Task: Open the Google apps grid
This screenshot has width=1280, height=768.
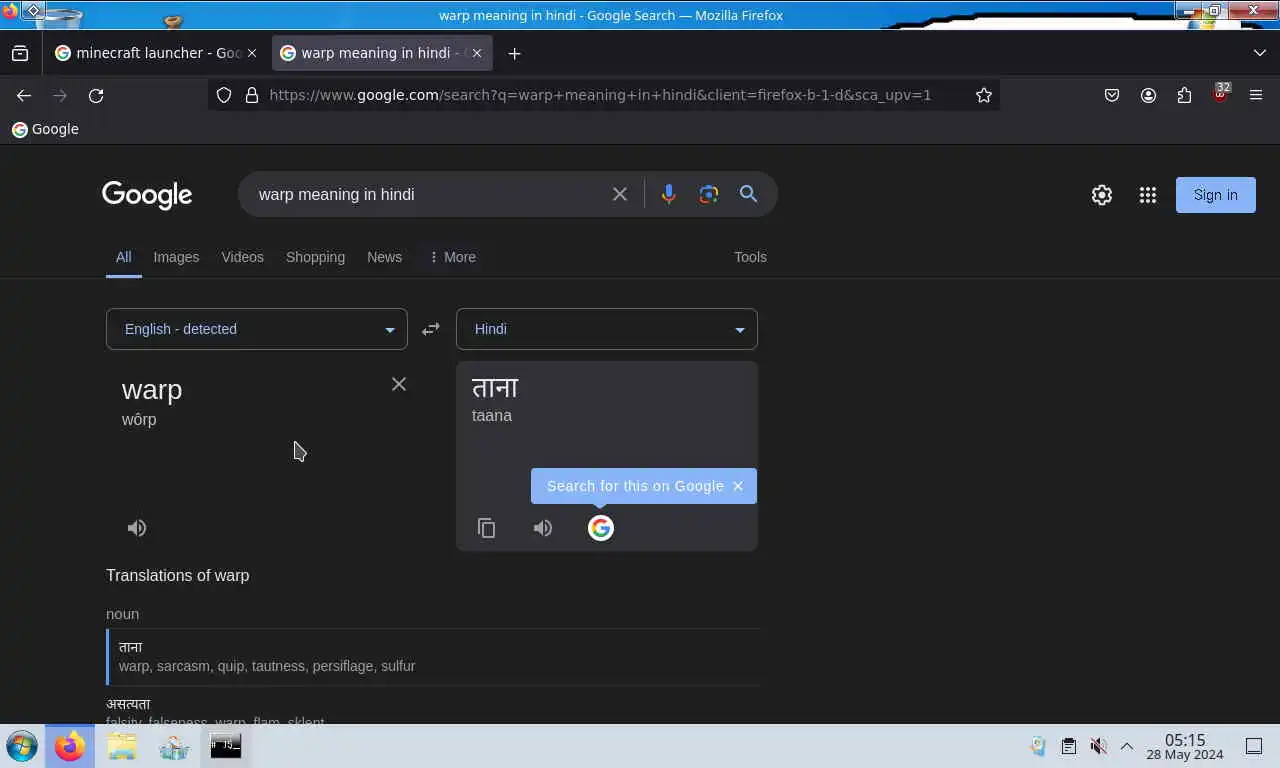Action: coord(1148,195)
